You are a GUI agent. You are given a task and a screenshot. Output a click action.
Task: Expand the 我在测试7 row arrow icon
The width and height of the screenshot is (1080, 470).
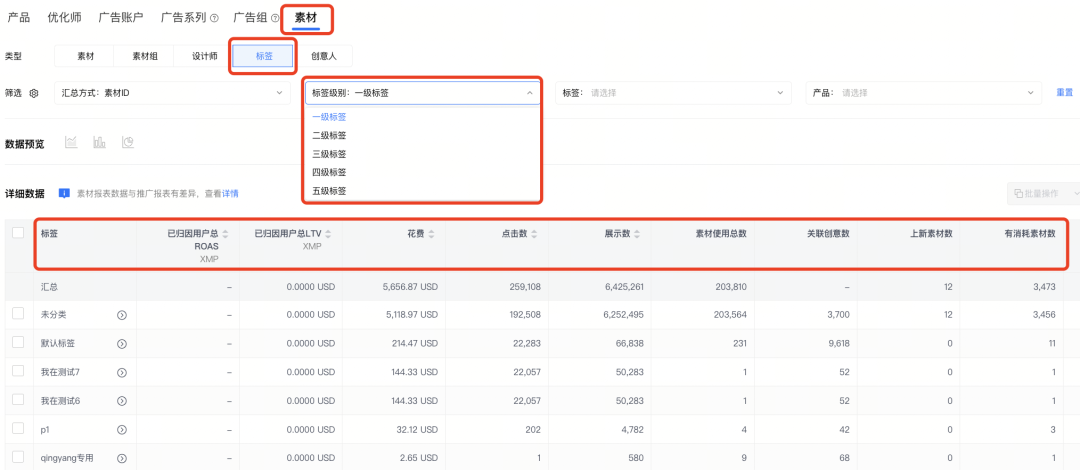click(122, 373)
